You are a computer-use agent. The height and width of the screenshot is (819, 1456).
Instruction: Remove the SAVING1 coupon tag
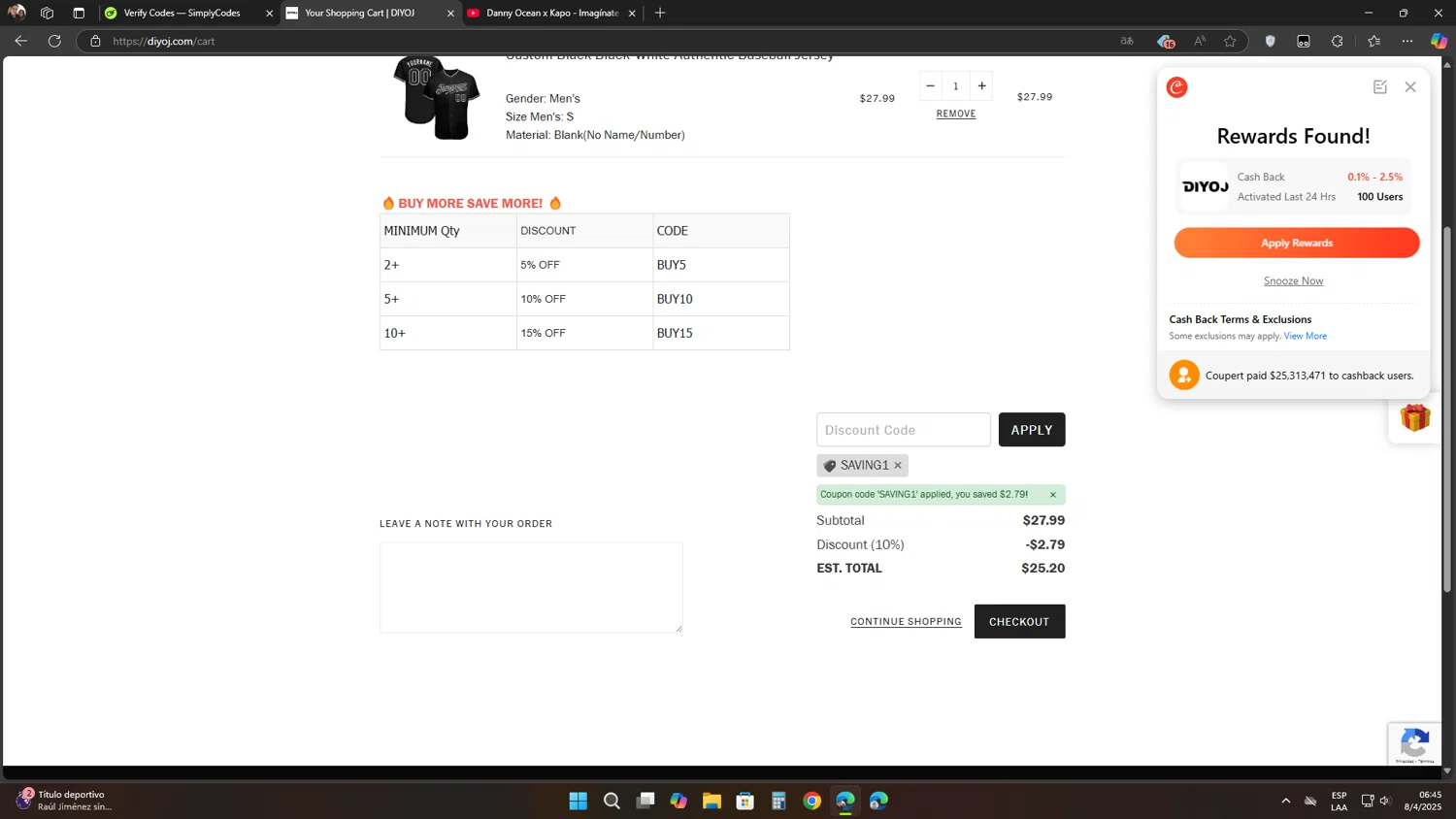click(x=898, y=466)
